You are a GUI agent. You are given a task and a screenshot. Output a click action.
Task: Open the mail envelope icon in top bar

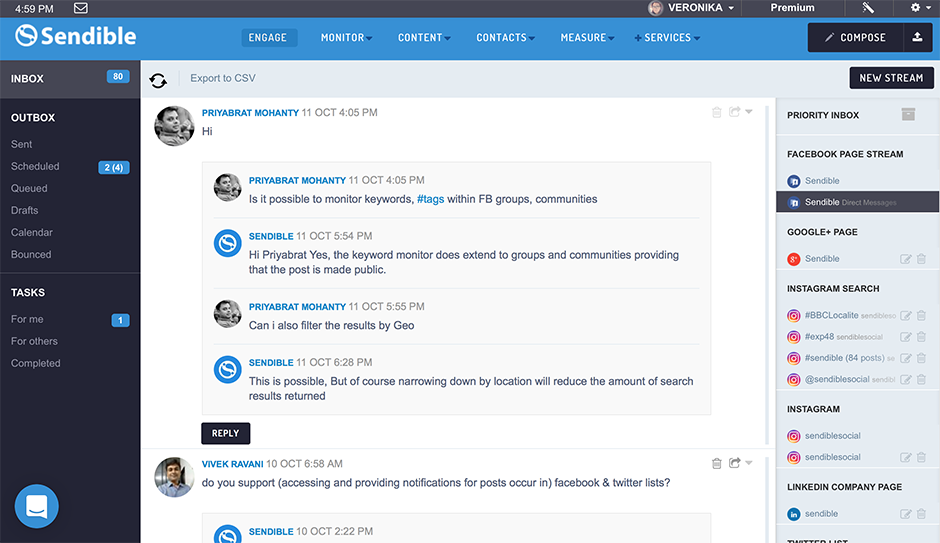tap(80, 8)
